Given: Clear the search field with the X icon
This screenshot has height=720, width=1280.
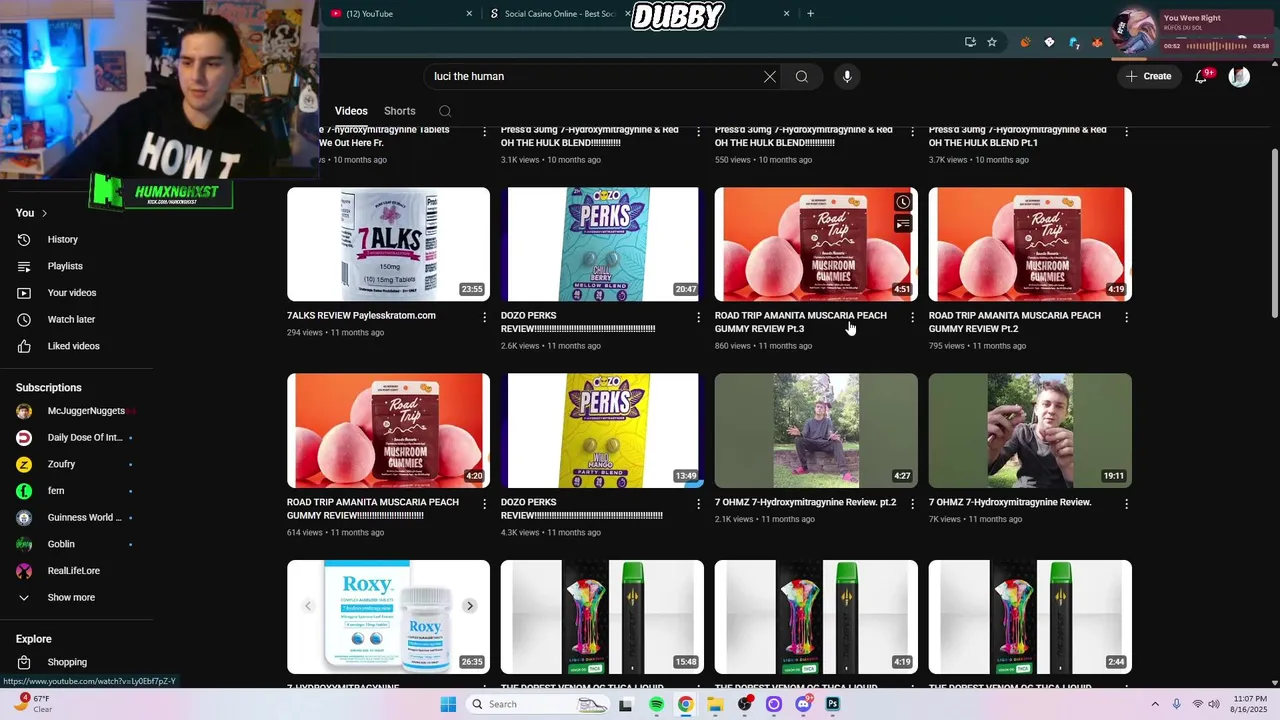Looking at the screenshot, I should (x=770, y=76).
